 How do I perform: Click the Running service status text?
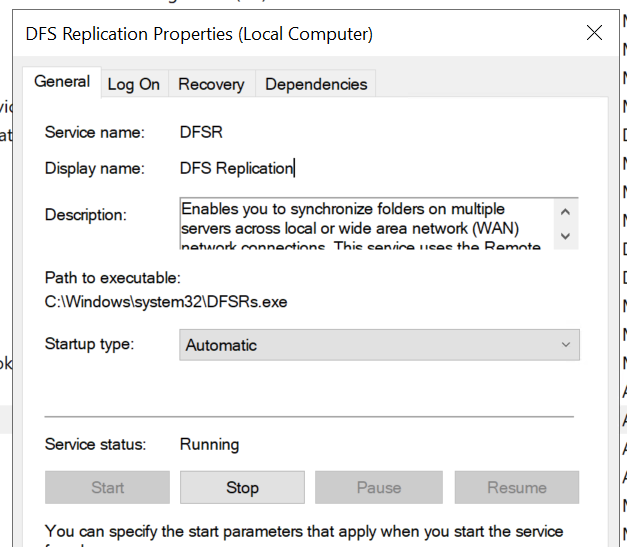pyautogui.click(x=210, y=445)
